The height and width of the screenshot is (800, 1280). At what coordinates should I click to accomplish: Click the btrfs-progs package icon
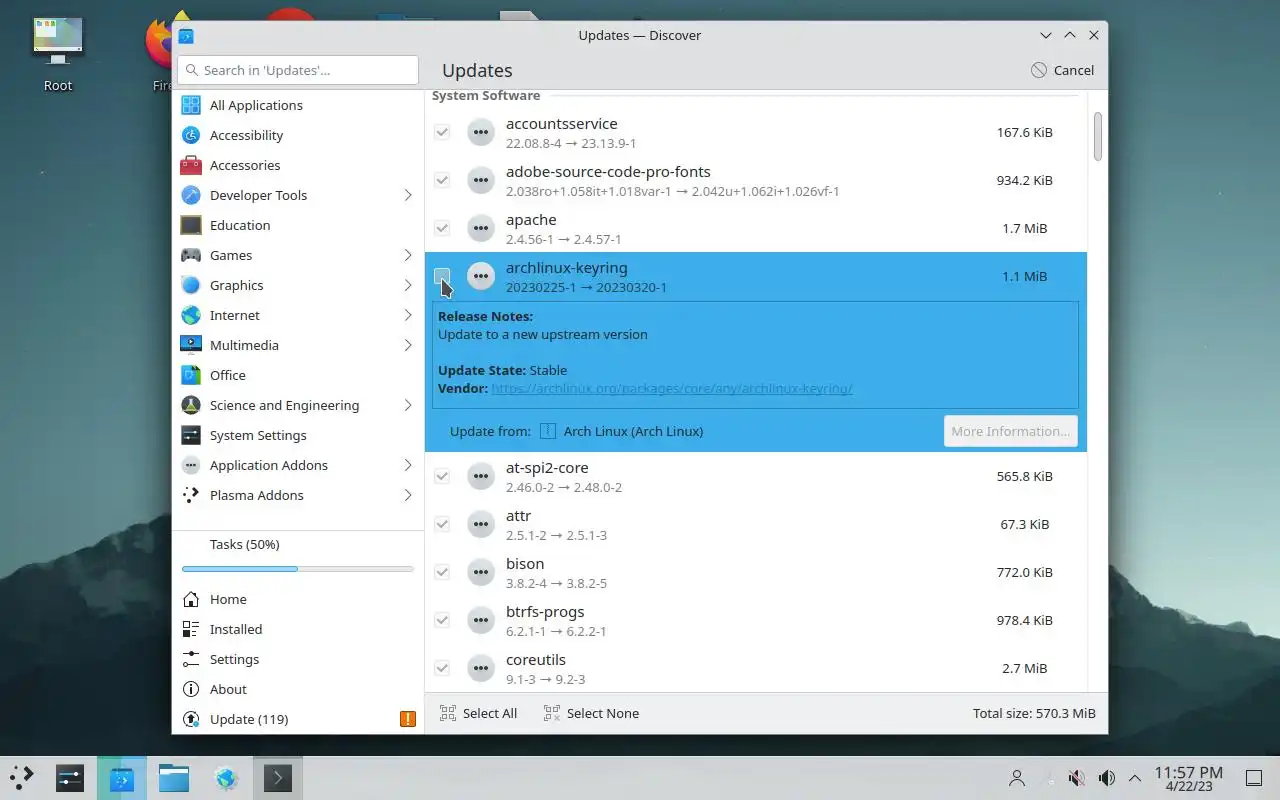coord(481,620)
